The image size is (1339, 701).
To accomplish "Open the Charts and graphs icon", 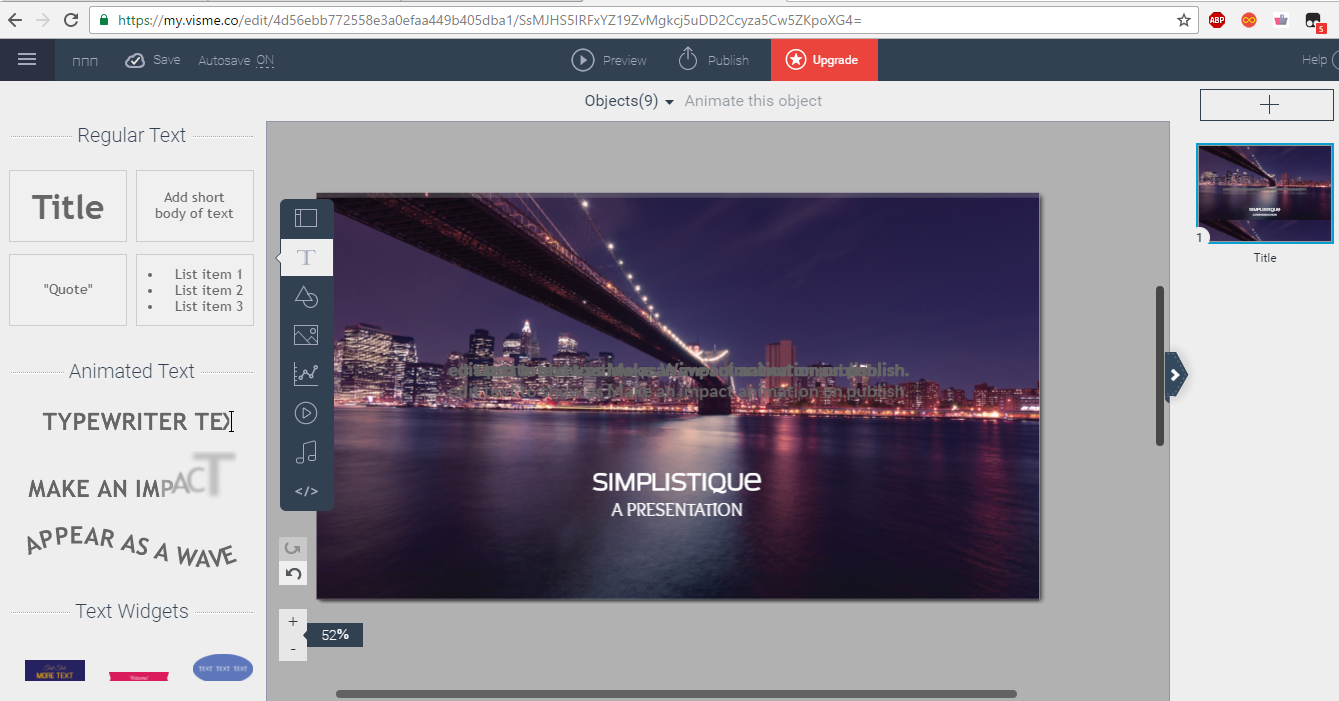I will 306,374.
